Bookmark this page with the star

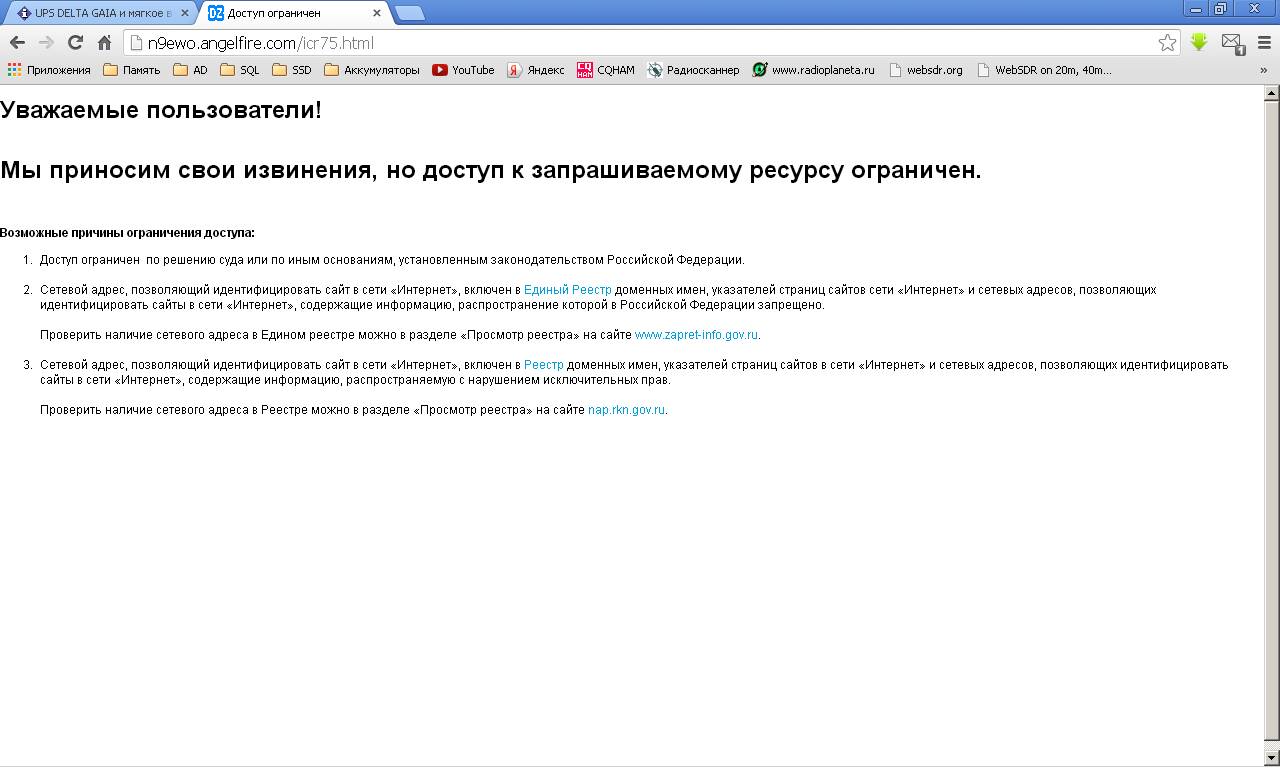[1167, 42]
